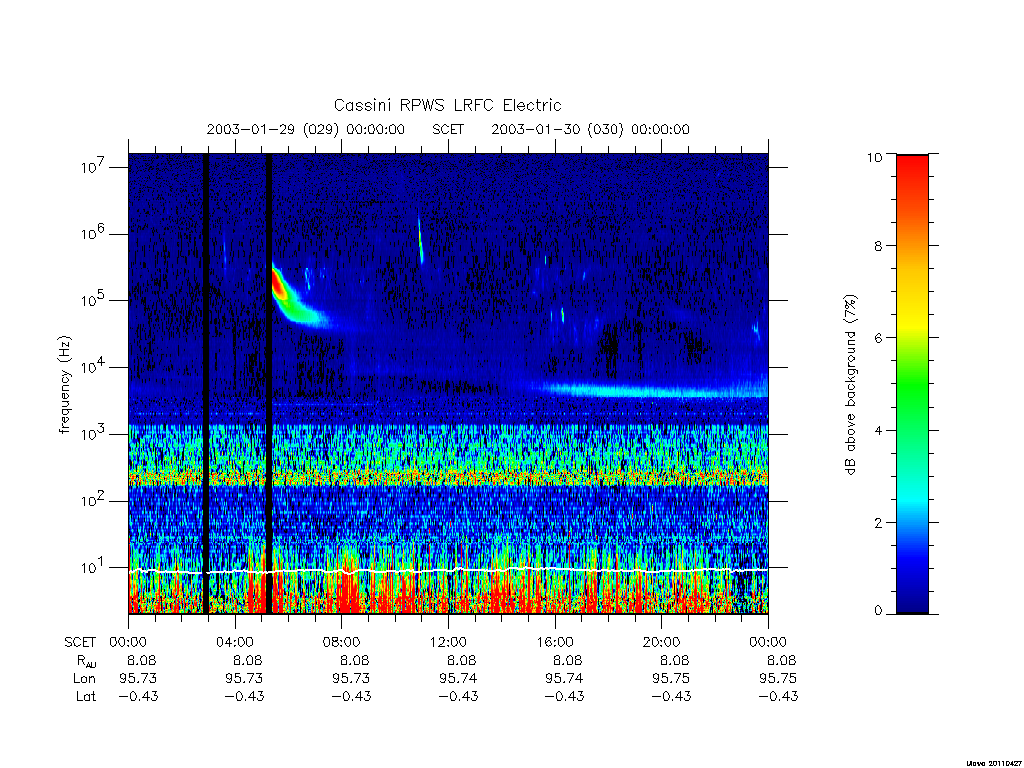Click the 08:00 time tick label

click(341, 642)
